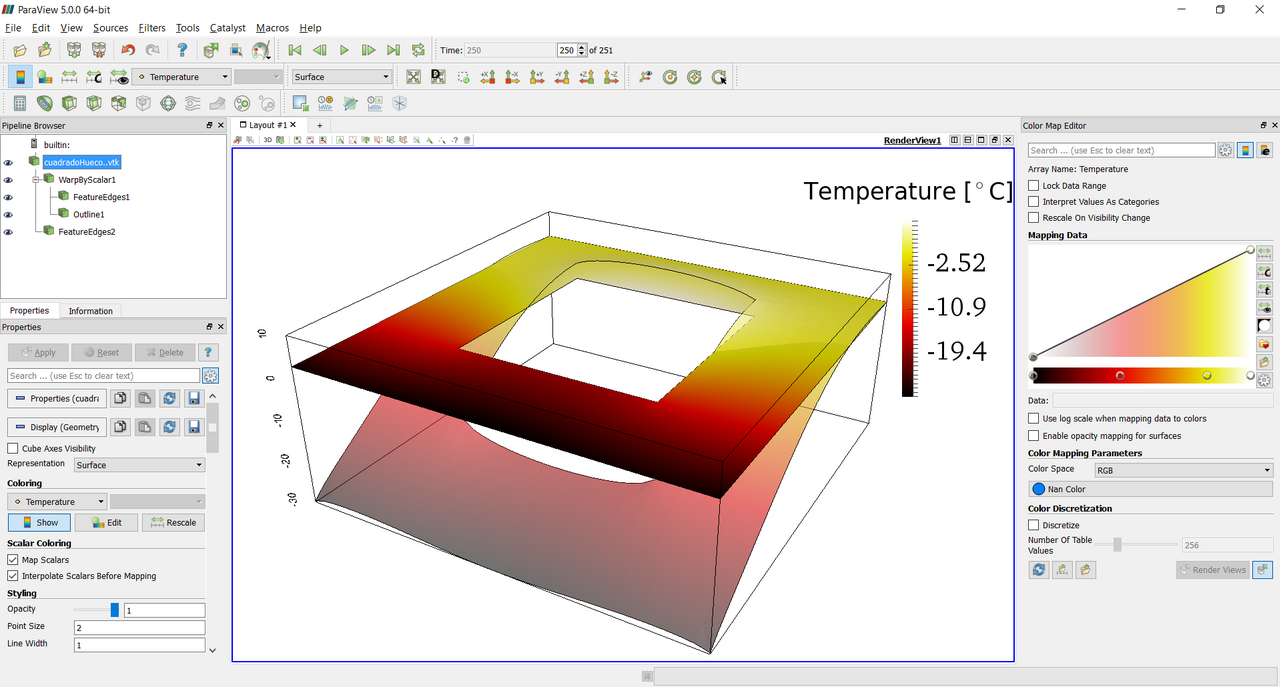The image size is (1280, 687).
Task: Click the Undo icon in toolbar
Action: [128, 50]
